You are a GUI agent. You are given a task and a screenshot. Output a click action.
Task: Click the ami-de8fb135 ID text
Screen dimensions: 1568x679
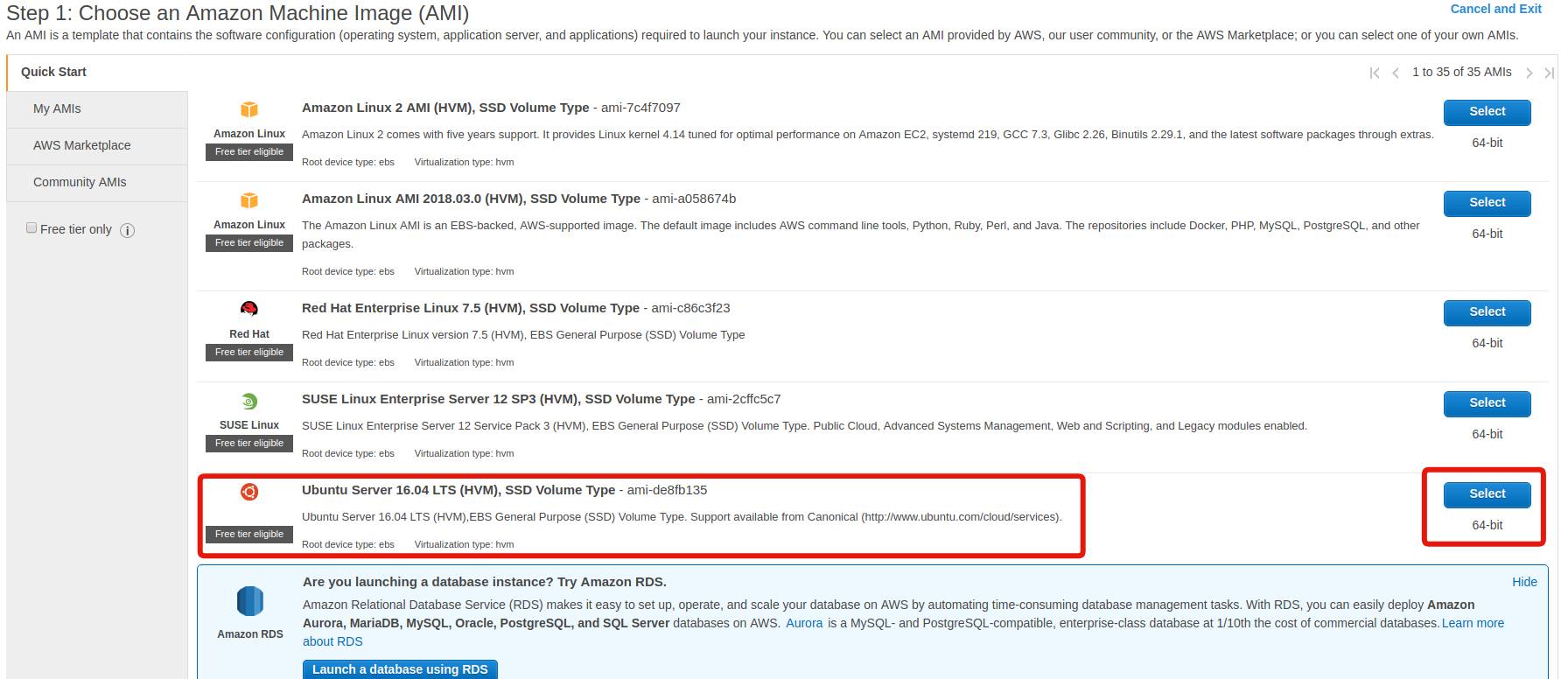point(667,490)
